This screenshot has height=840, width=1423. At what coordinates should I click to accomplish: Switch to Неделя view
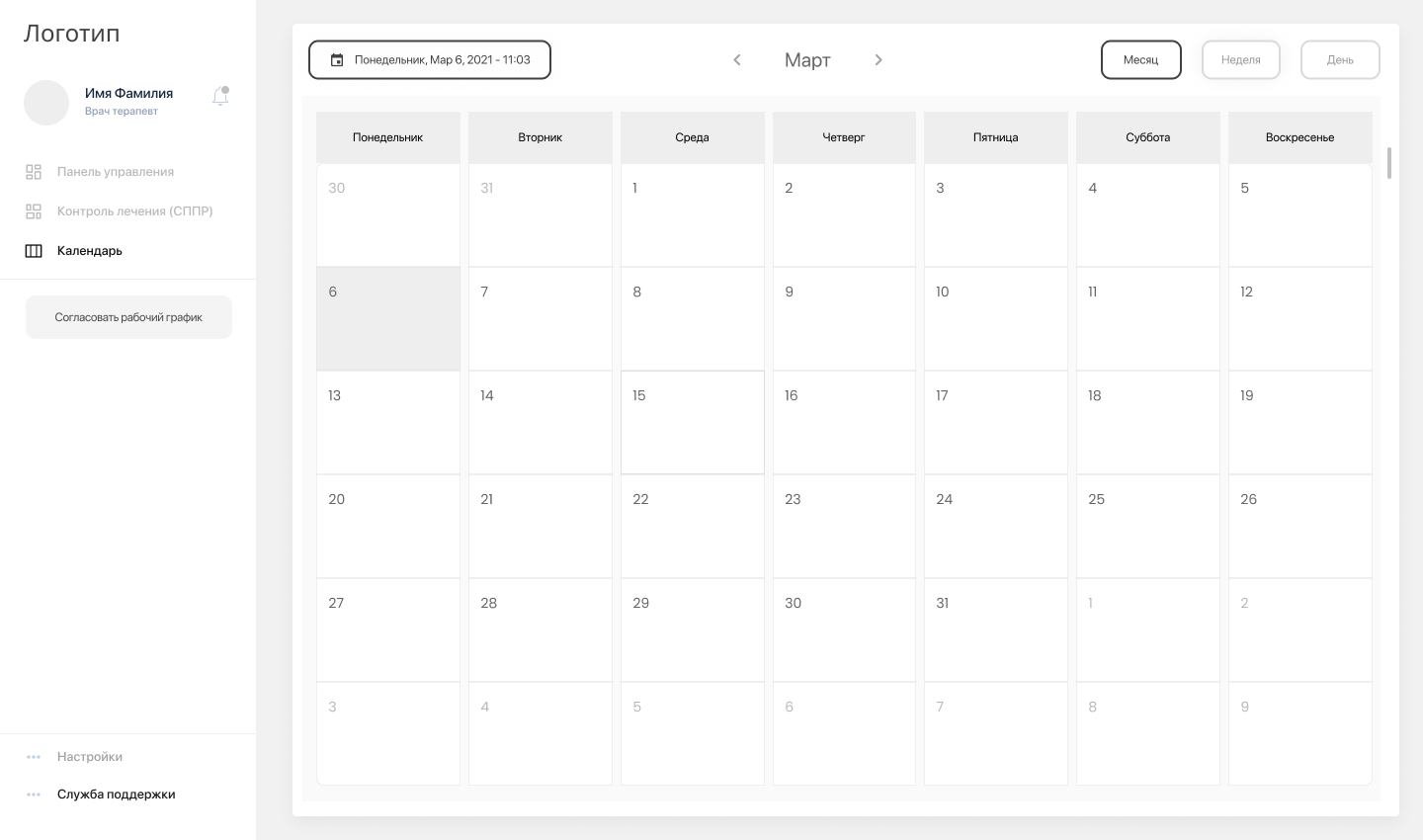point(1240,60)
